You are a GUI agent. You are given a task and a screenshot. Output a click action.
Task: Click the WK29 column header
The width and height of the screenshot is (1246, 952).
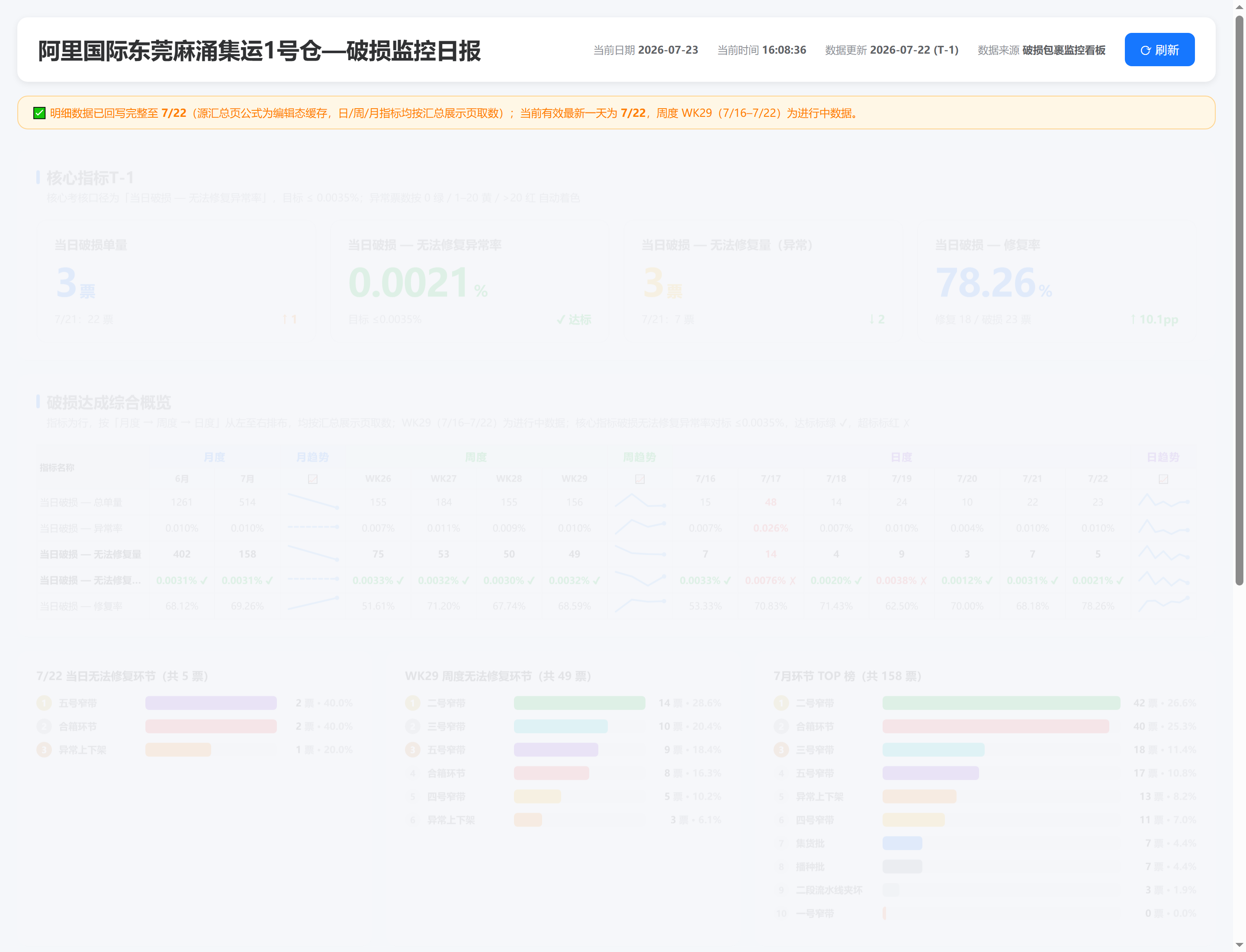click(574, 479)
